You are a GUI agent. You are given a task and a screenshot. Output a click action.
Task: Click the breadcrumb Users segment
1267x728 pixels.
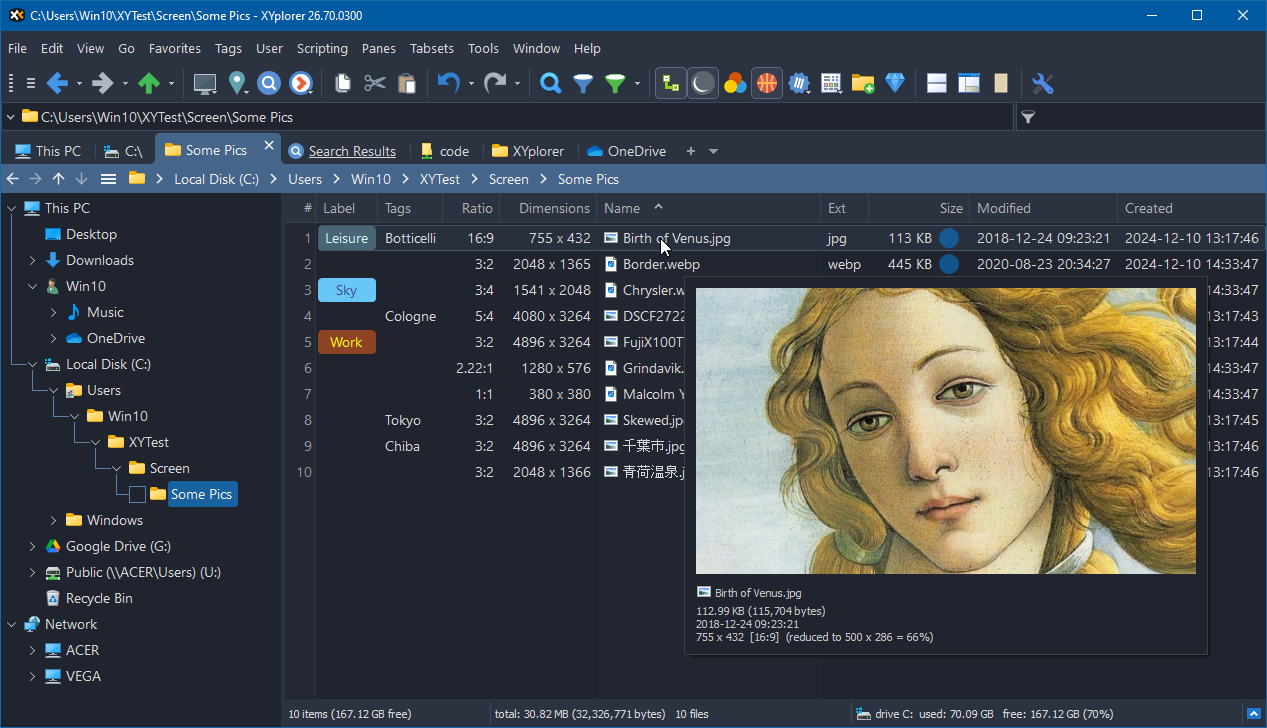pyautogui.click(x=304, y=178)
